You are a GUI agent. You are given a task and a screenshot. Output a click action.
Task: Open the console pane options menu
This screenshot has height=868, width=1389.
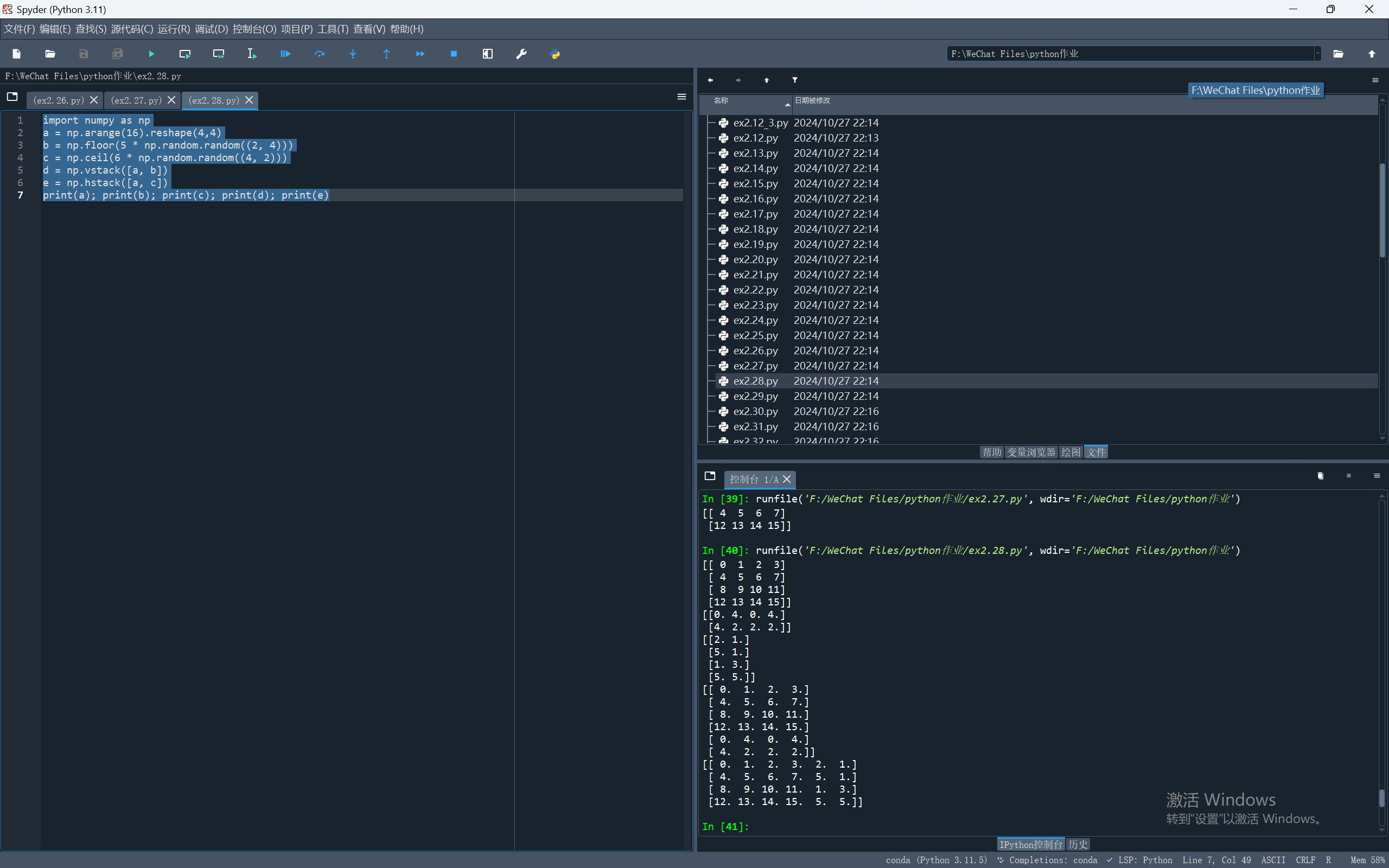coord(1376,476)
